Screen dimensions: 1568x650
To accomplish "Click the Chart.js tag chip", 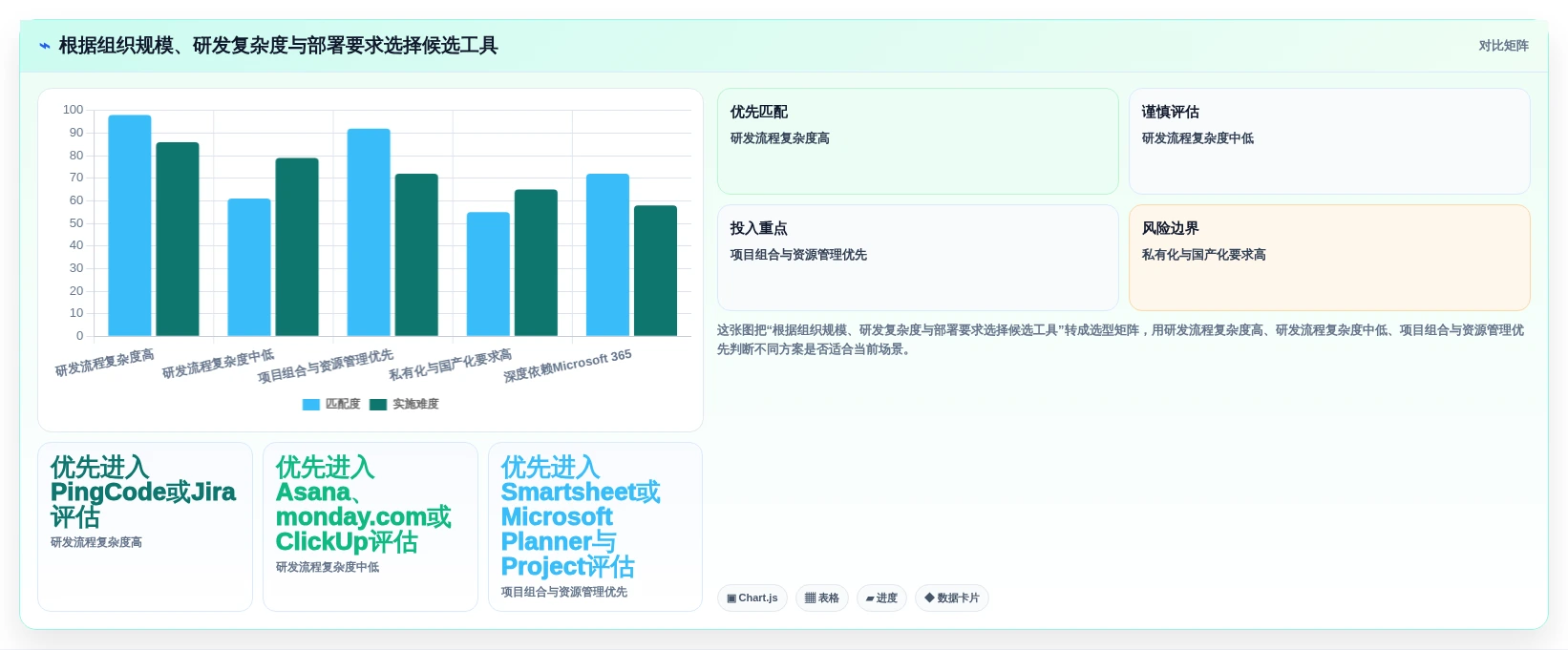I will click(x=752, y=598).
